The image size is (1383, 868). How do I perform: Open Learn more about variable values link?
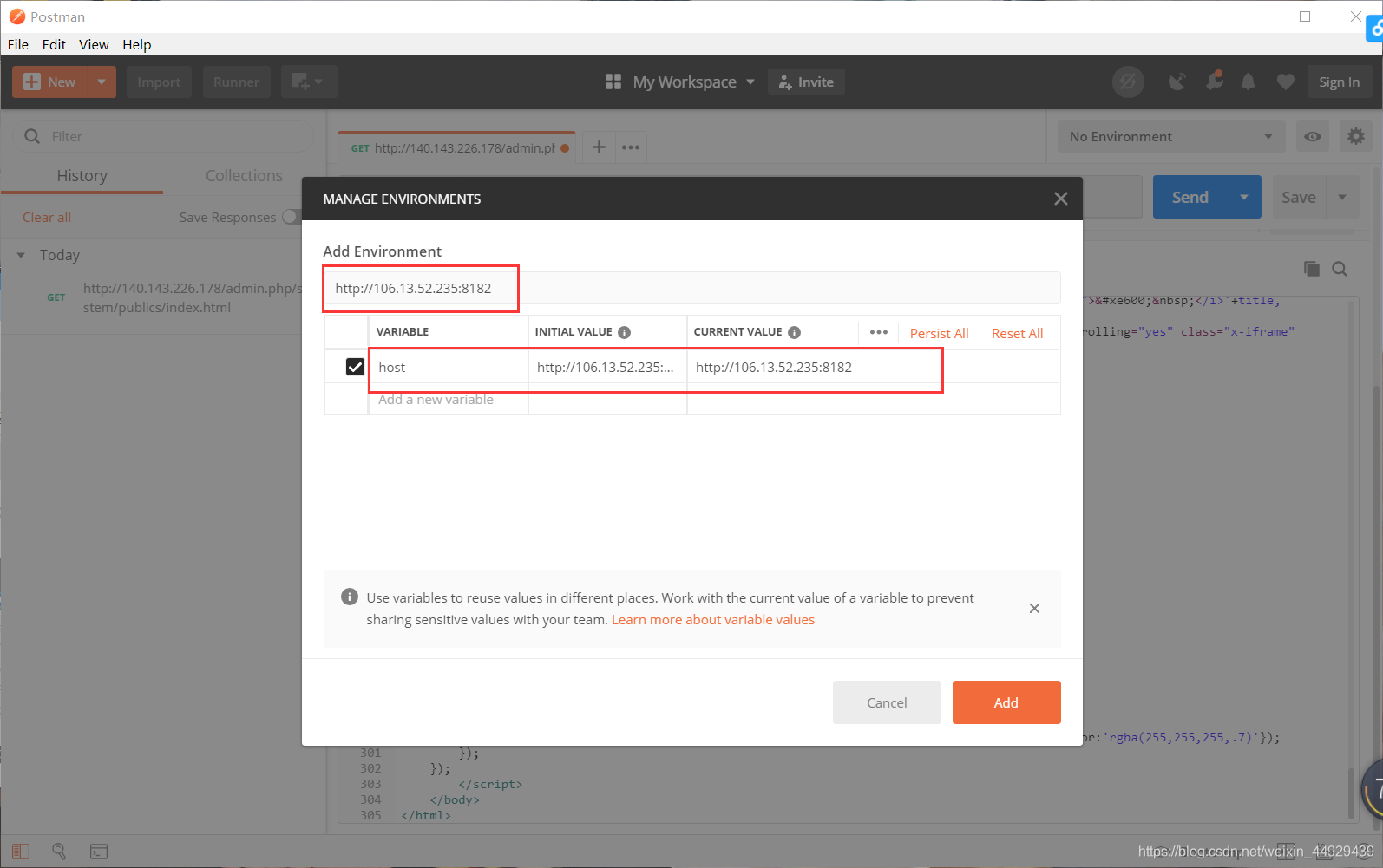(713, 619)
